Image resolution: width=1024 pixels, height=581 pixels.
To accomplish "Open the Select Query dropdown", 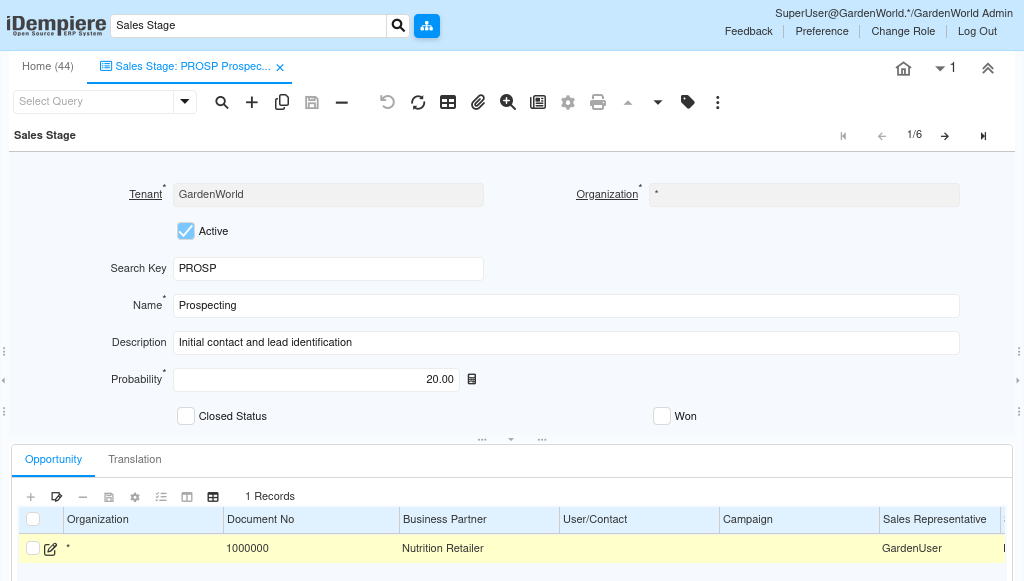I will click(185, 102).
